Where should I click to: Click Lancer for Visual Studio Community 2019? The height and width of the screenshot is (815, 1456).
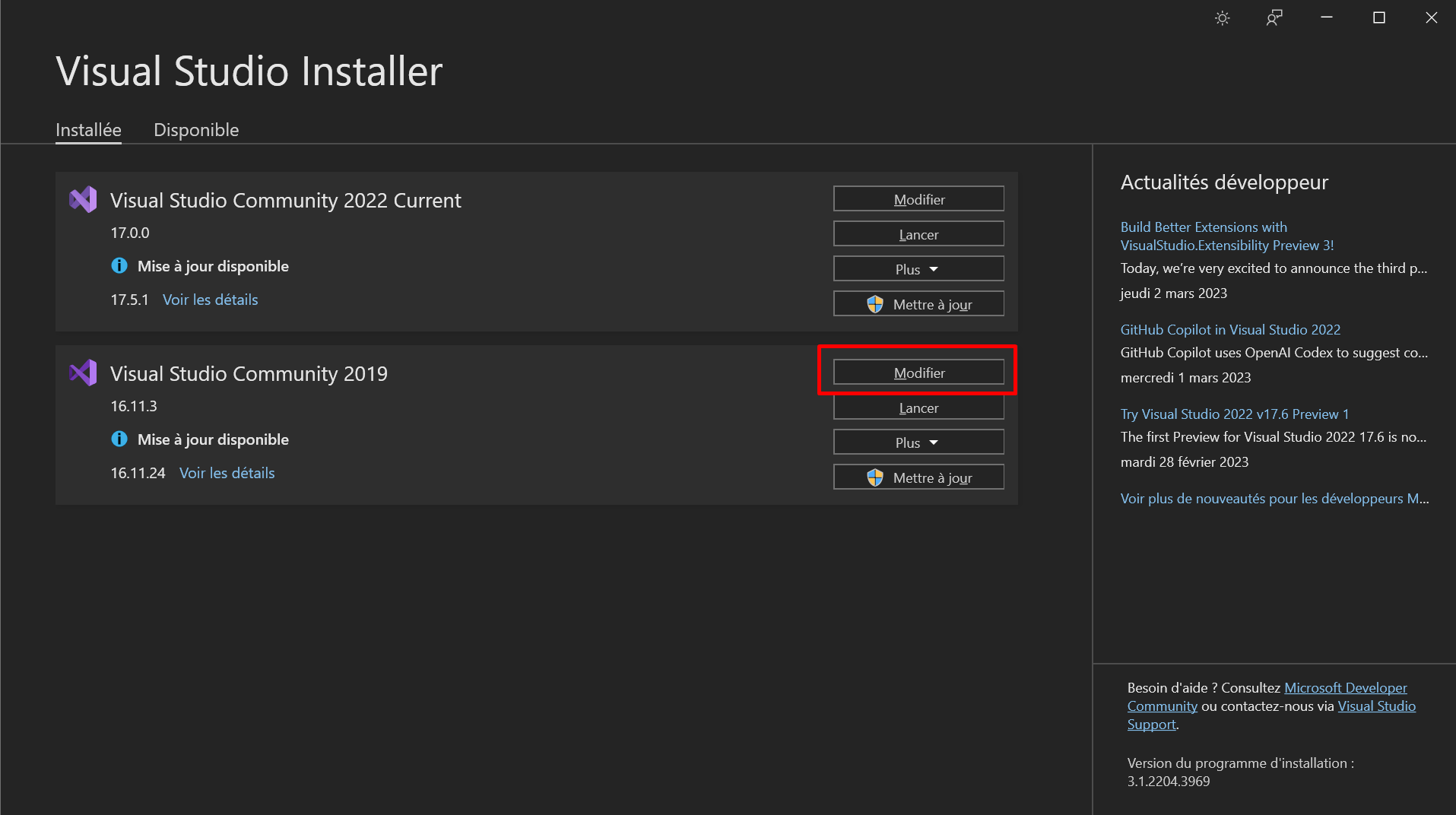pos(918,407)
